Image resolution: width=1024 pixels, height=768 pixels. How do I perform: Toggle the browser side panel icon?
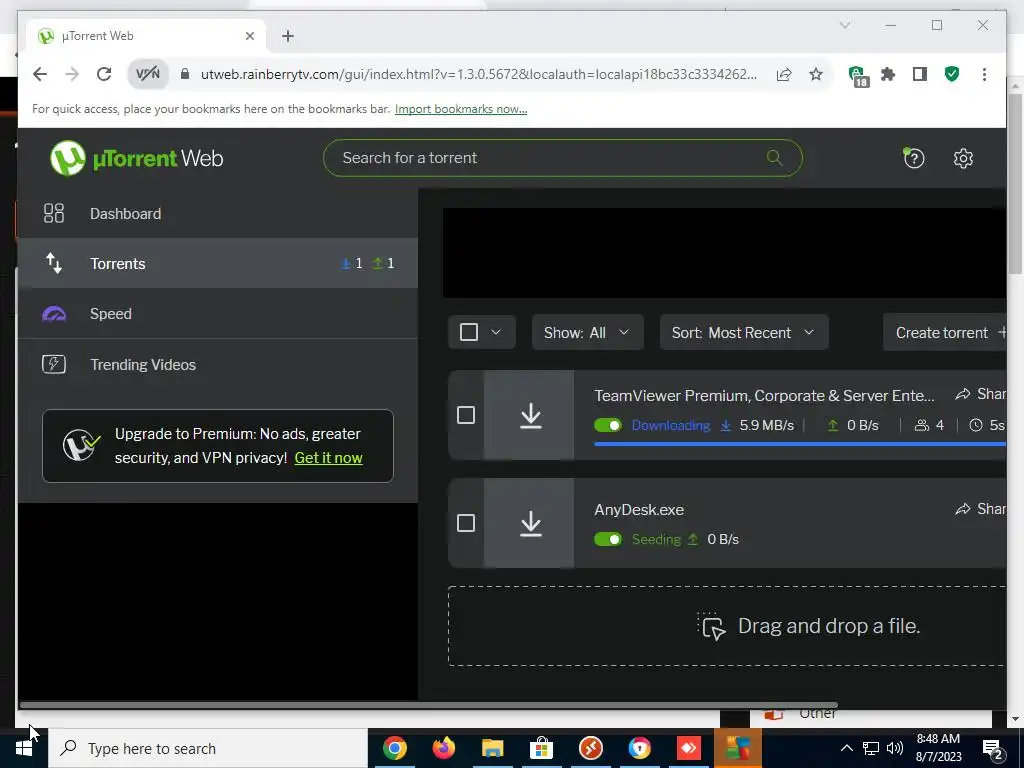920,74
